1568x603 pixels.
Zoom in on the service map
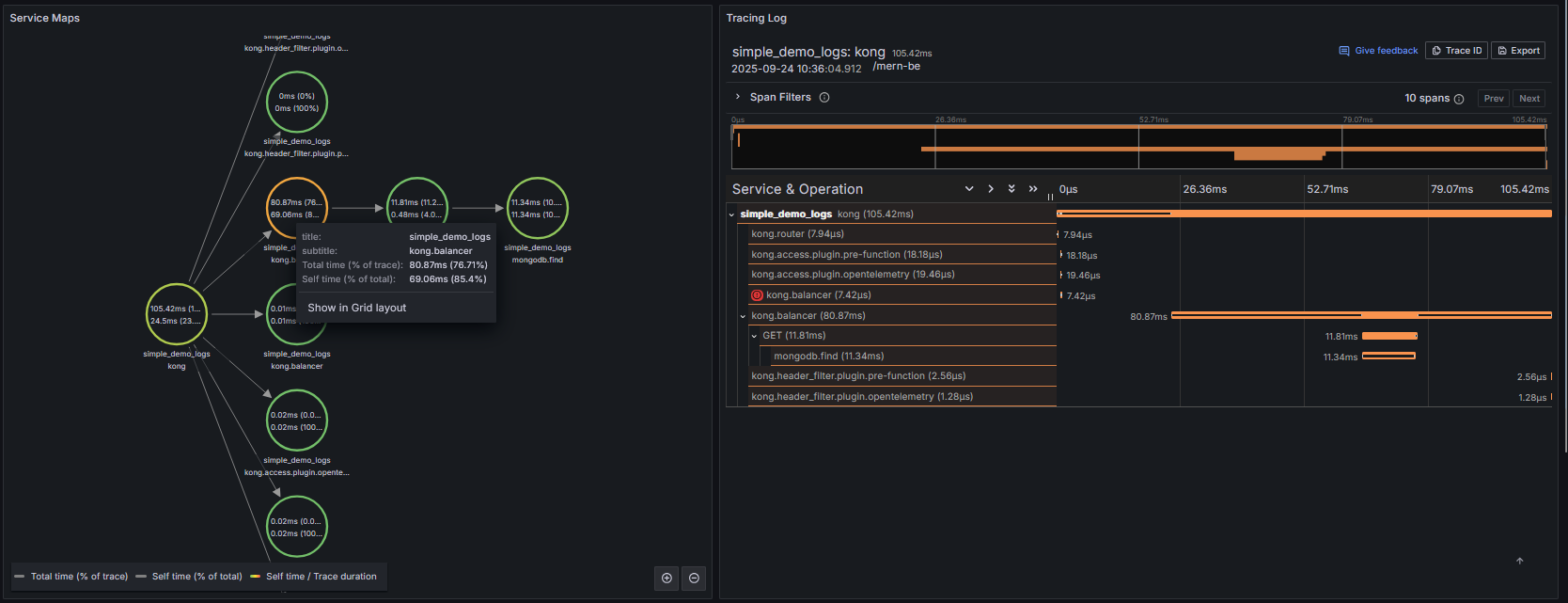click(666, 578)
